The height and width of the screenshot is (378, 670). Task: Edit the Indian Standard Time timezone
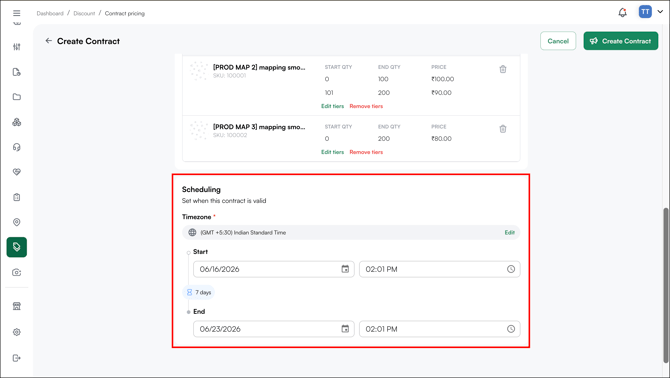pos(509,232)
